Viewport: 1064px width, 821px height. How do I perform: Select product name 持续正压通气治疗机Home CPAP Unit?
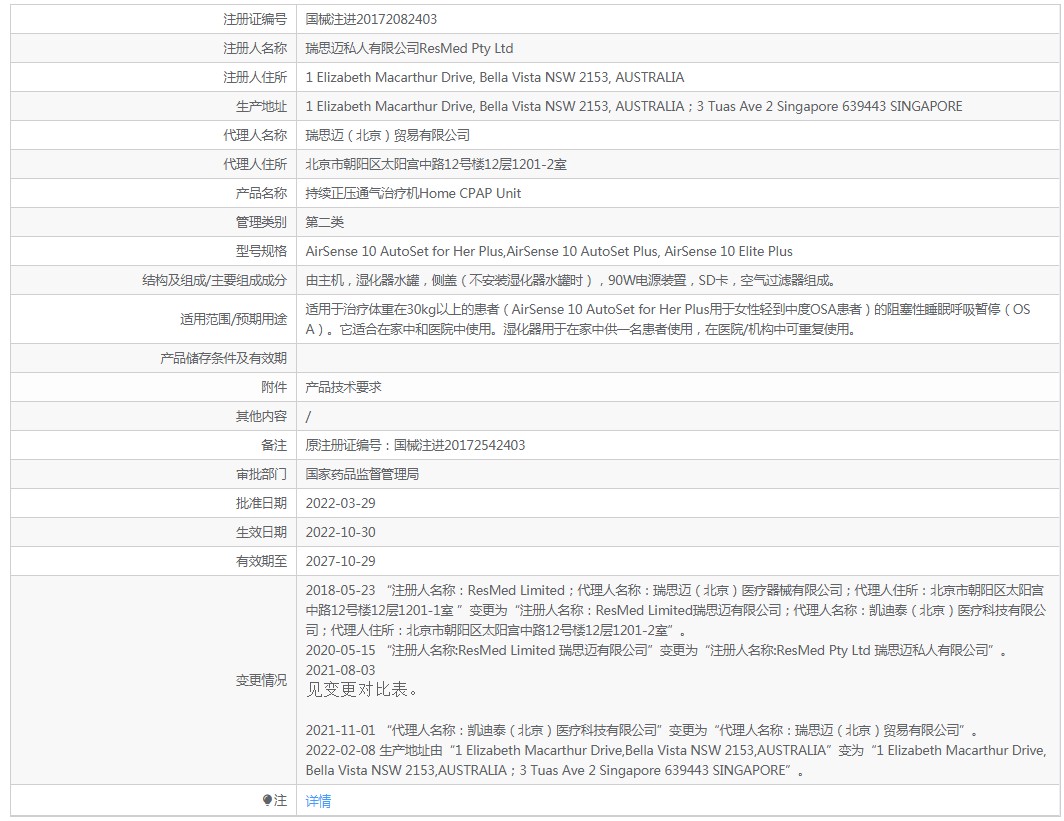[413, 193]
